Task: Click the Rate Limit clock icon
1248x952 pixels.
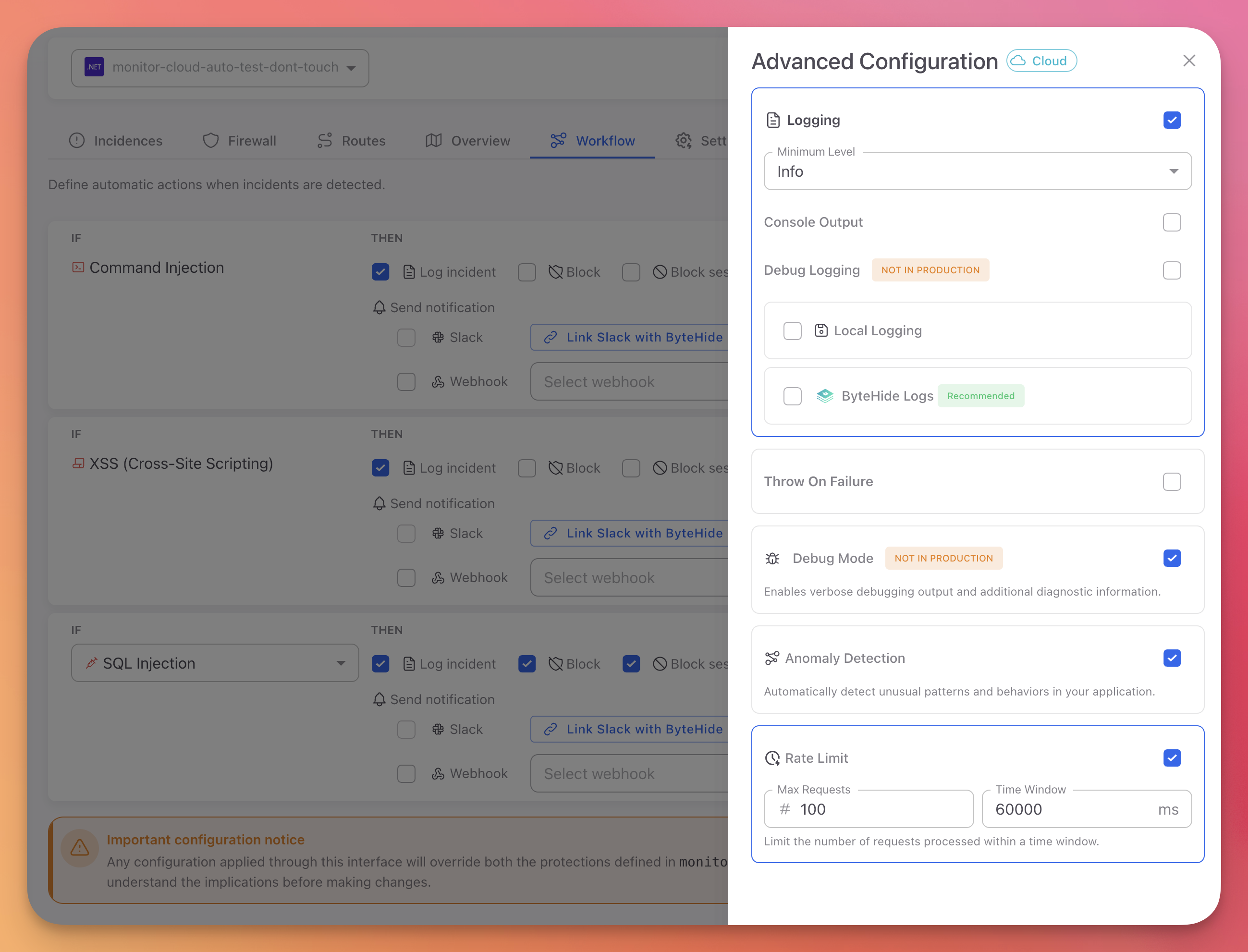Action: click(x=772, y=757)
